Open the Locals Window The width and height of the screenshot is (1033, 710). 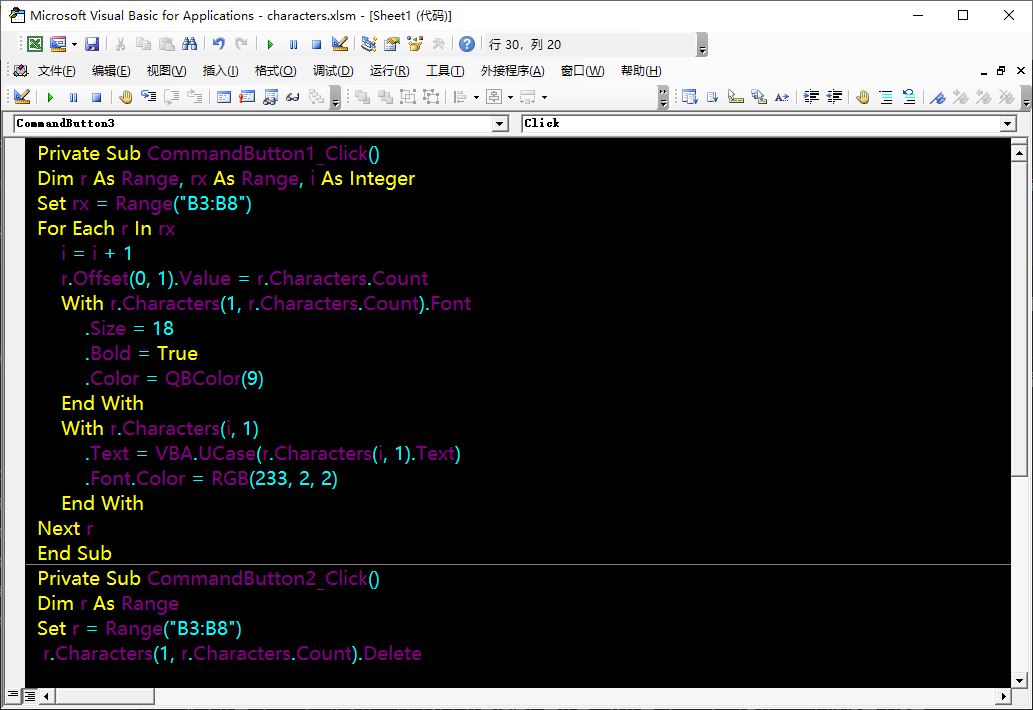tap(224, 97)
